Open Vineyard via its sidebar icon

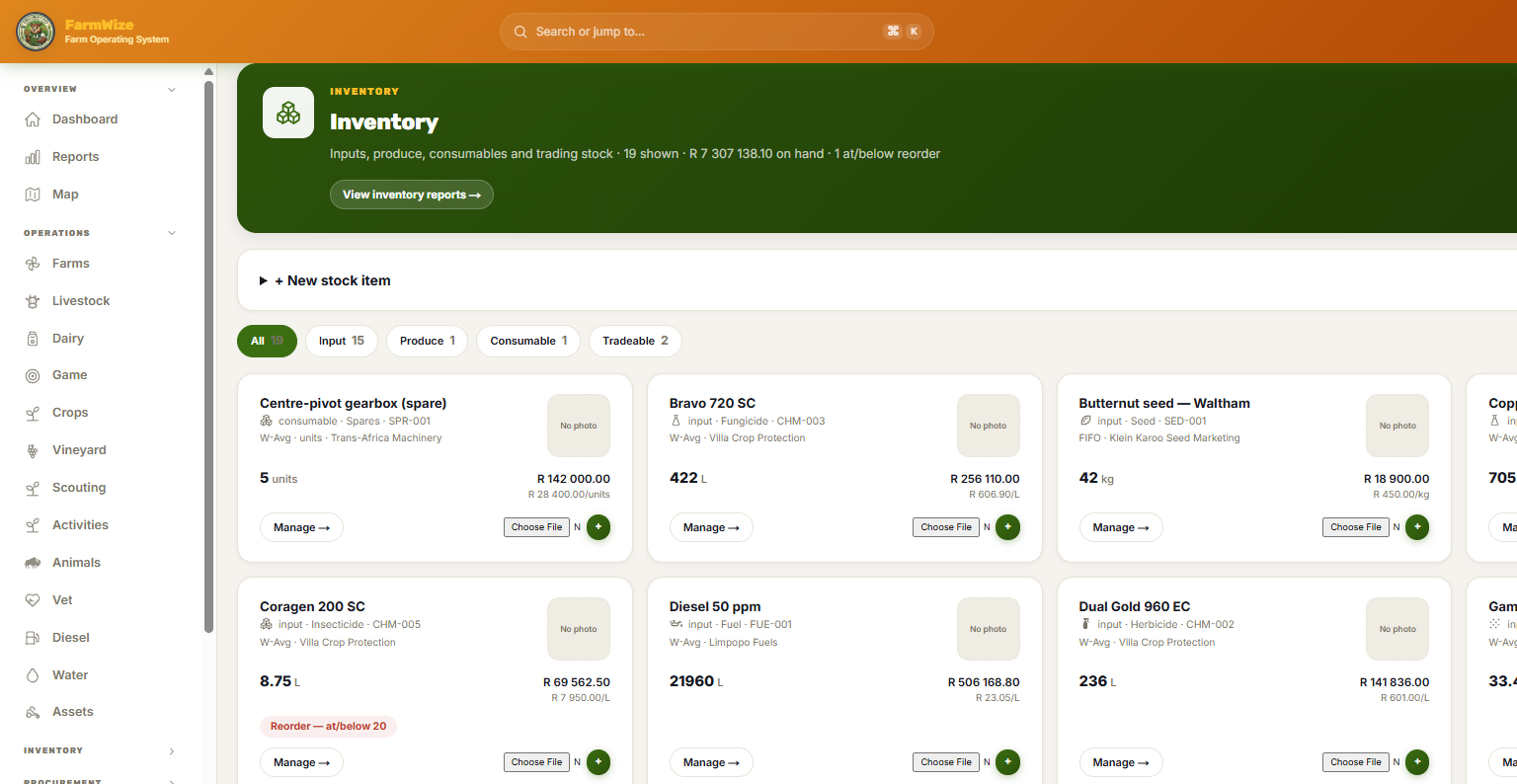click(x=33, y=450)
